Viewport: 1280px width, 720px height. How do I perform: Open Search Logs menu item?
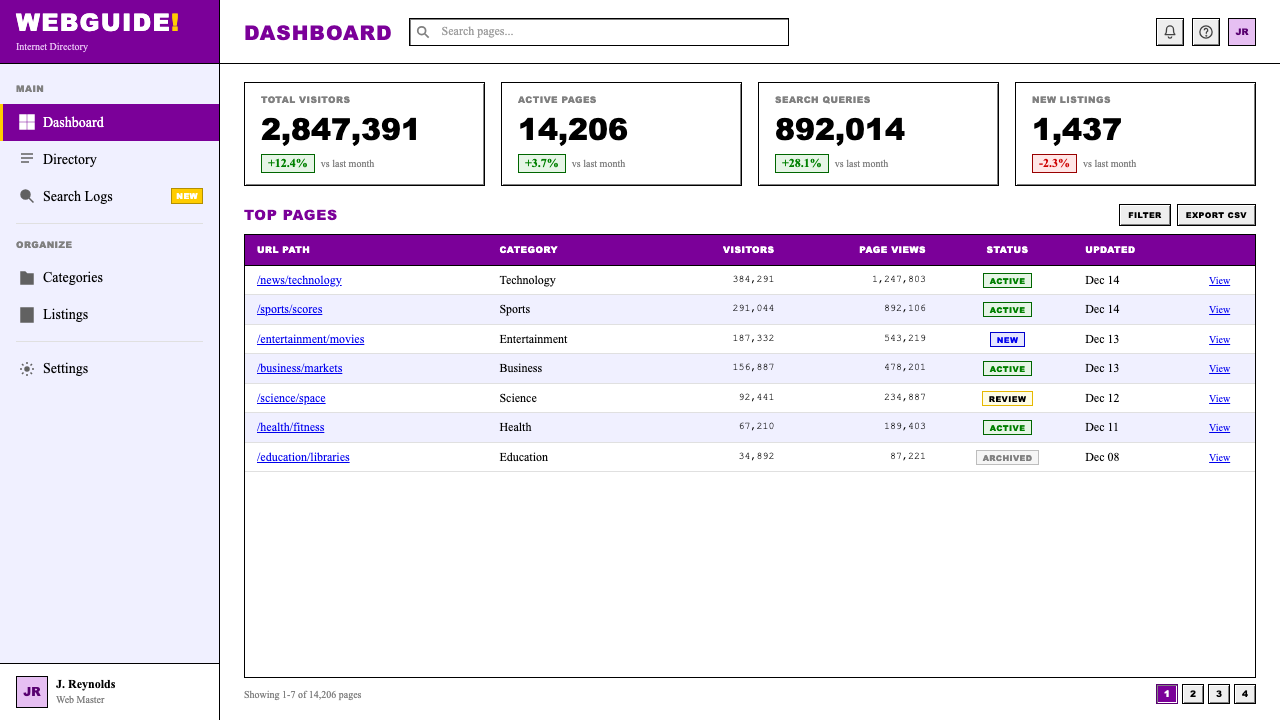coord(109,196)
